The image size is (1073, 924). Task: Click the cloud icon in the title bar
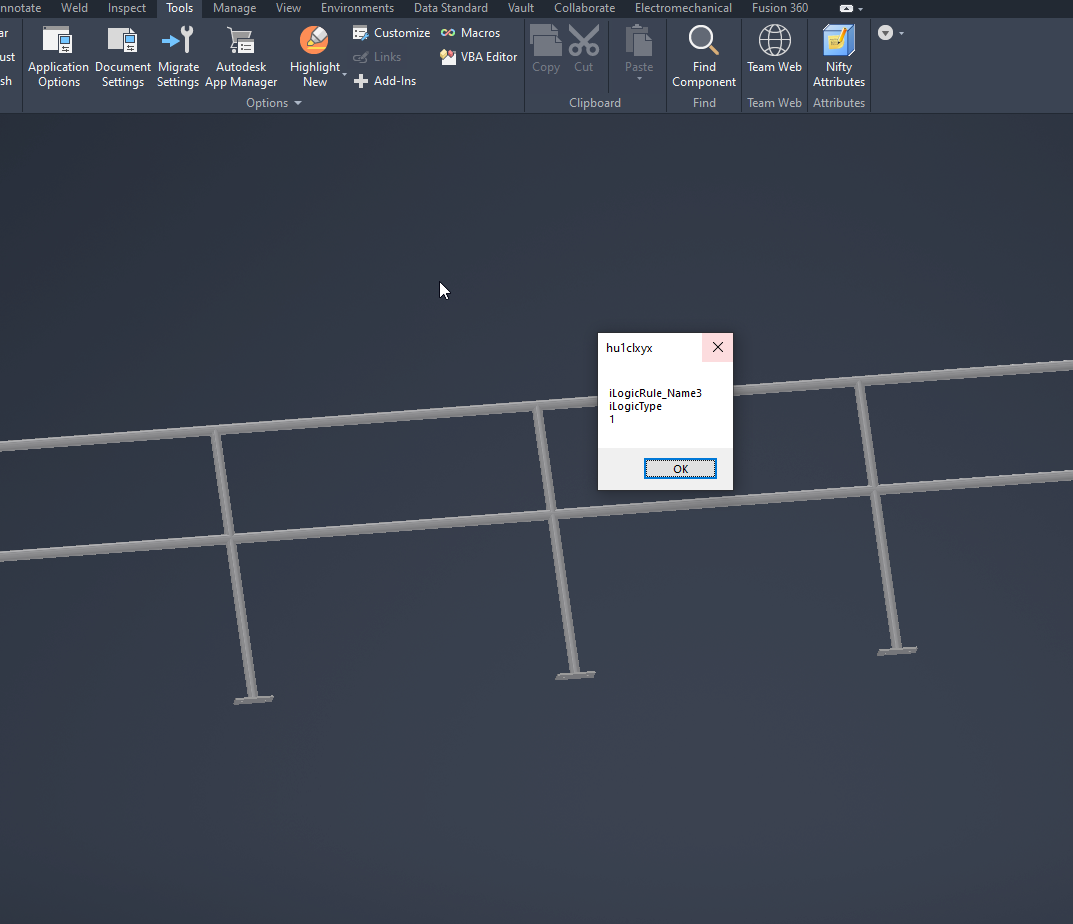pyautogui.click(x=845, y=8)
